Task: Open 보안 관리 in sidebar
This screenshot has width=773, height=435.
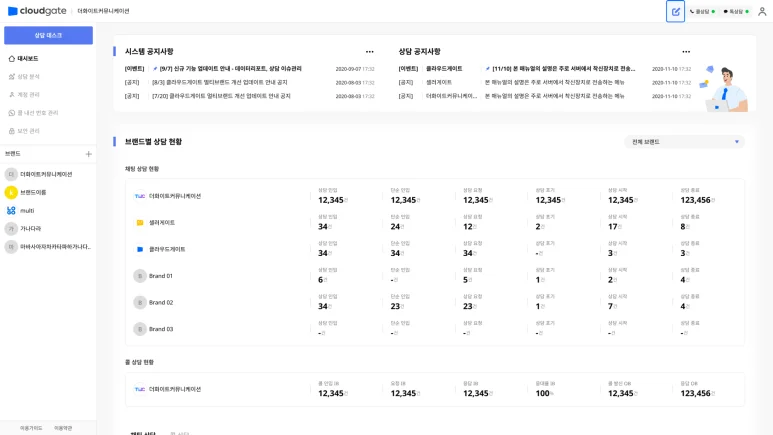Action: [28, 131]
